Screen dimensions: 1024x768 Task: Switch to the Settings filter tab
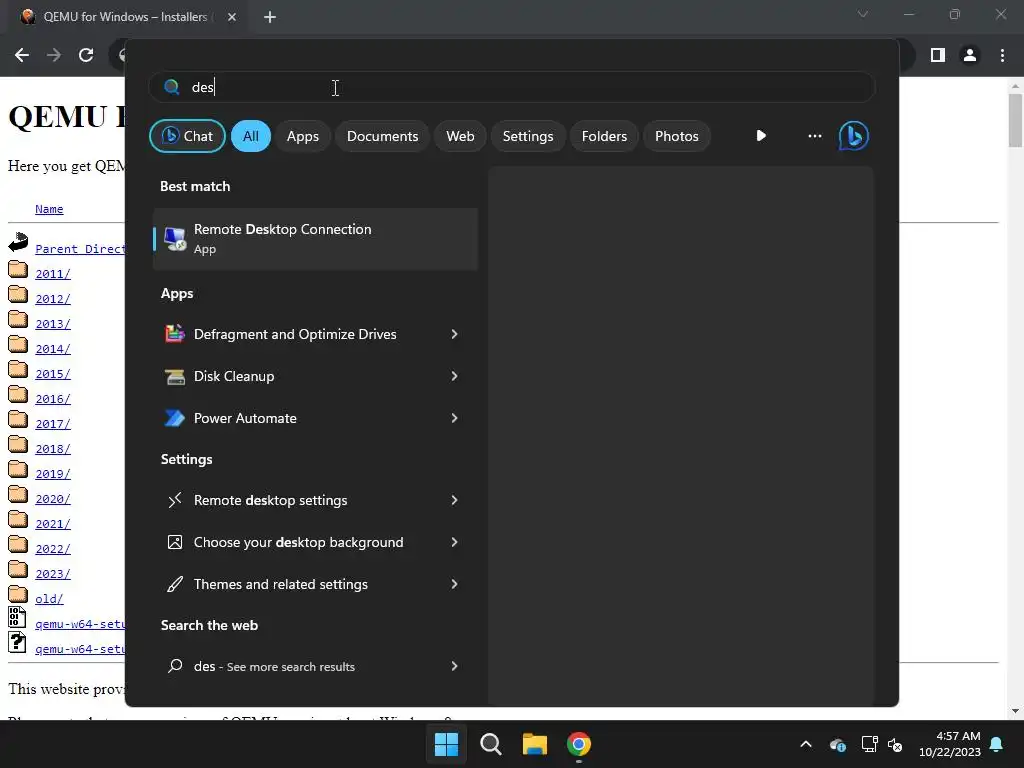pyautogui.click(x=528, y=136)
